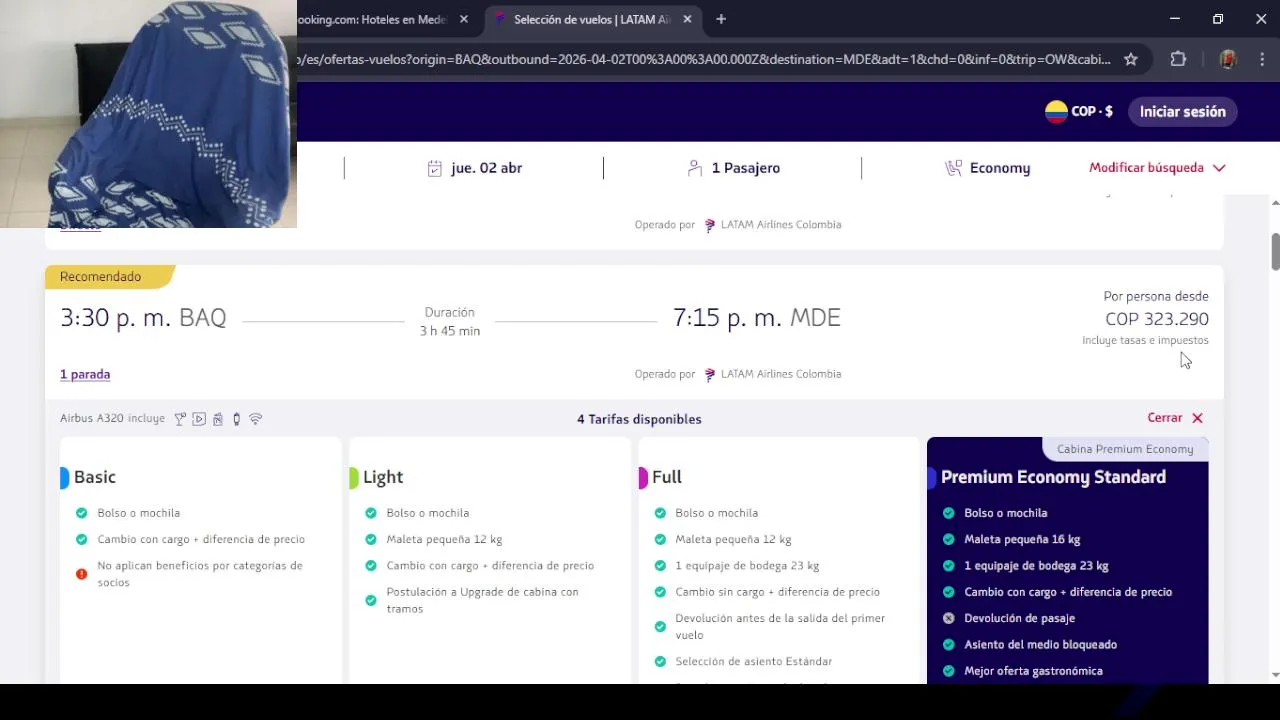Open a new browser tab
Image resolution: width=1280 pixels, height=720 pixels.
[x=721, y=19]
